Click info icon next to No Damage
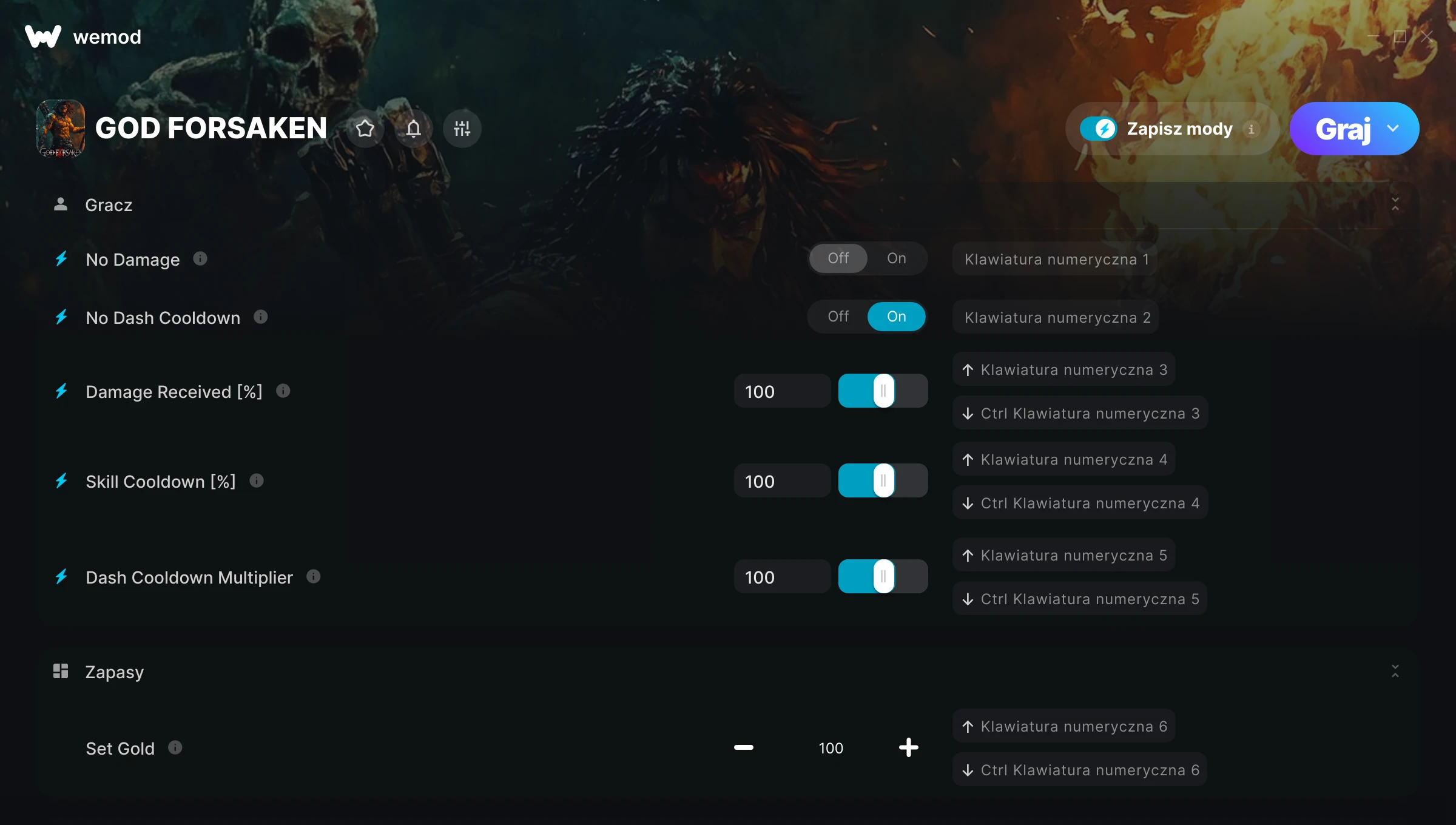The image size is (1456, 825). [x=200, y=259]
